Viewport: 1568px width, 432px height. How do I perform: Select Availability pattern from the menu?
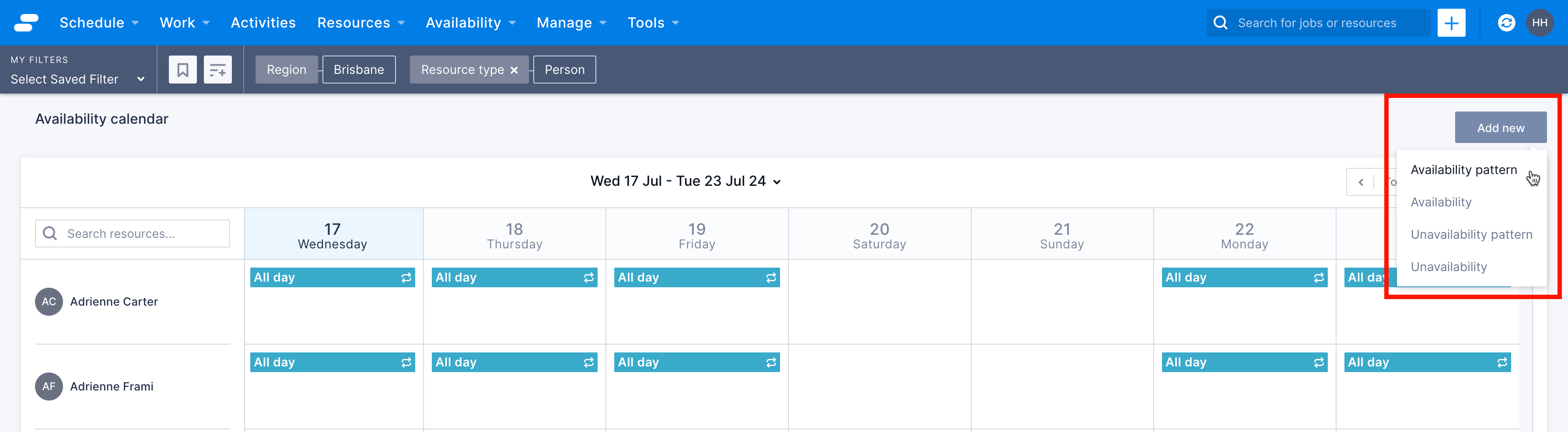[1463, 170]
